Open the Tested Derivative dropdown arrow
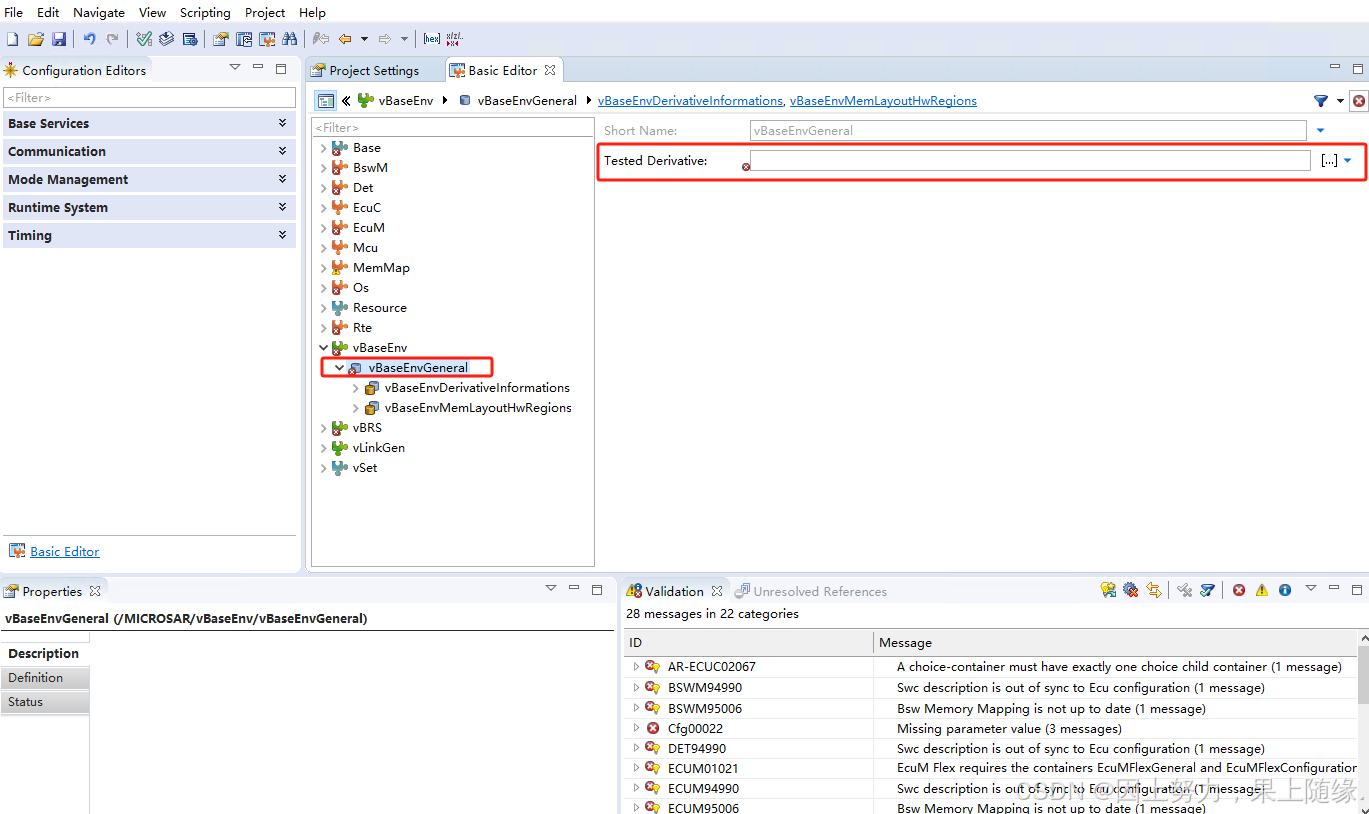The image size is (1369, 814). [1348, 160]
